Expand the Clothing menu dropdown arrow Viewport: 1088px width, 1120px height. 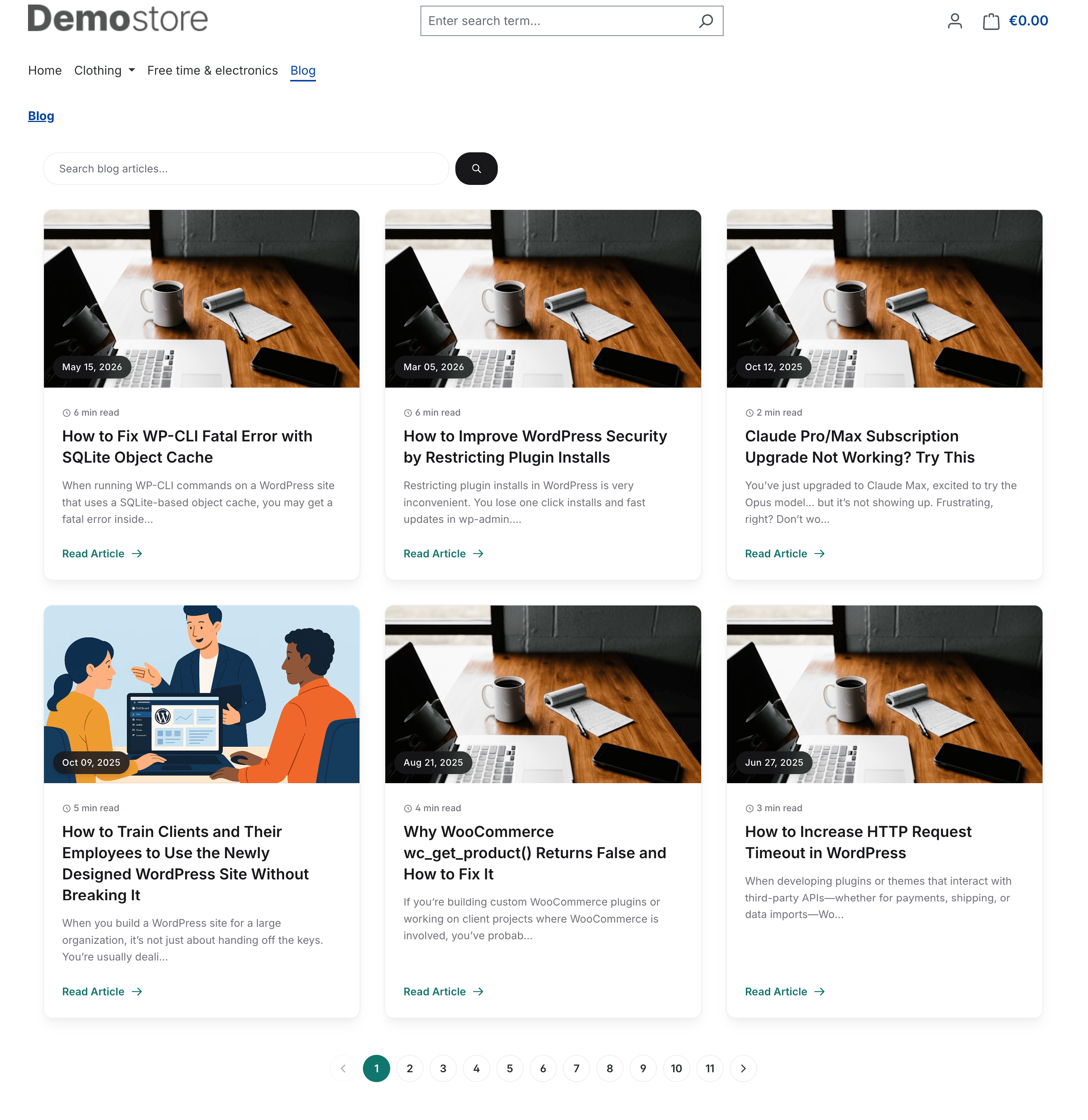pyautogui.click(x=132, y=70)
